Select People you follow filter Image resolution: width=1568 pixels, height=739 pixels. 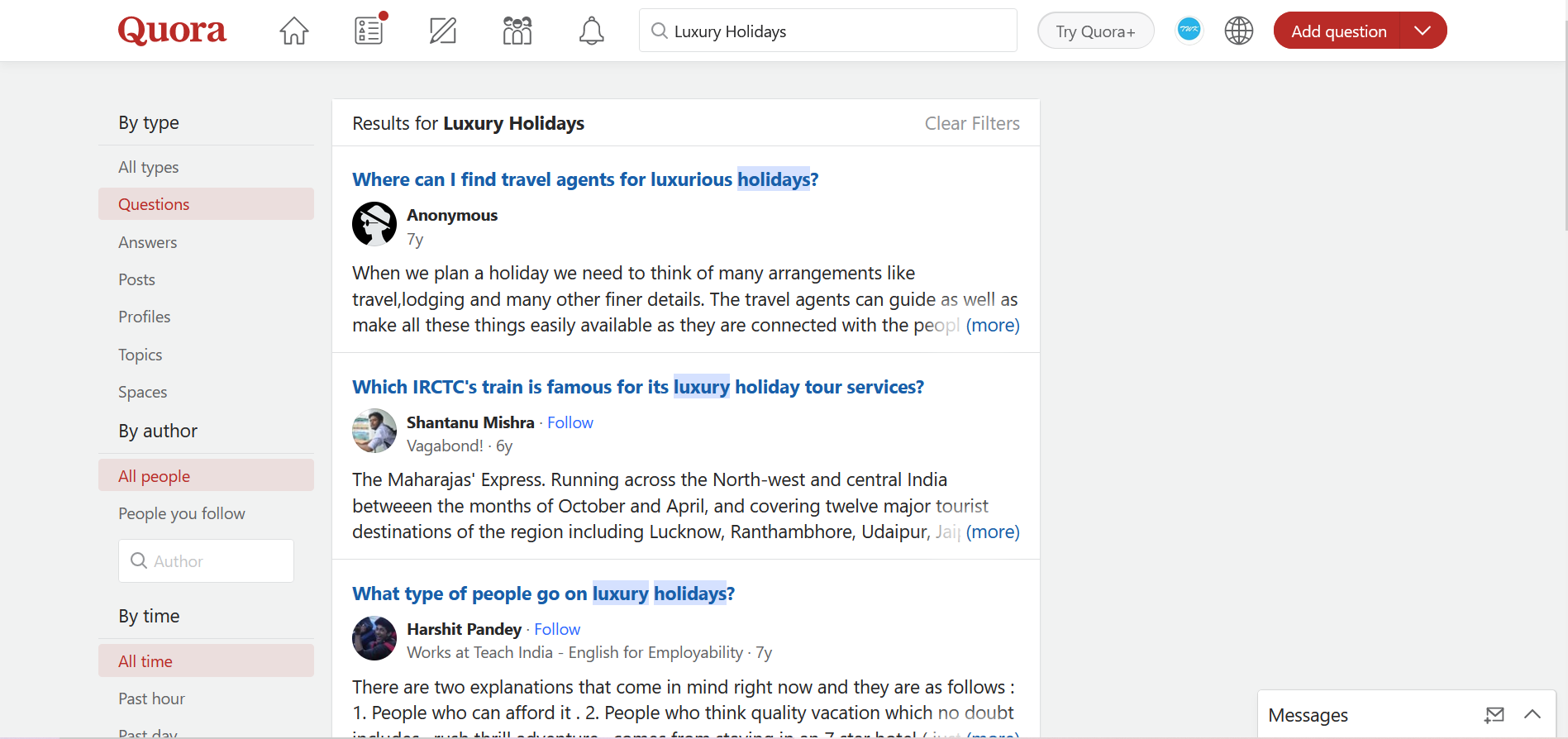click(206, 513)
